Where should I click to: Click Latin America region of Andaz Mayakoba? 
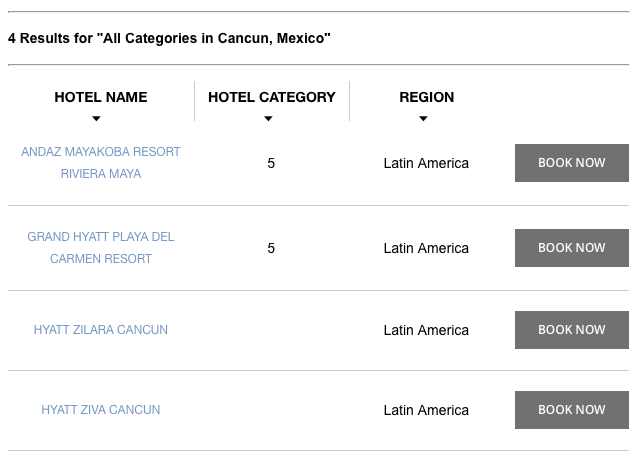pyautogui.click(x=426, y=163)
